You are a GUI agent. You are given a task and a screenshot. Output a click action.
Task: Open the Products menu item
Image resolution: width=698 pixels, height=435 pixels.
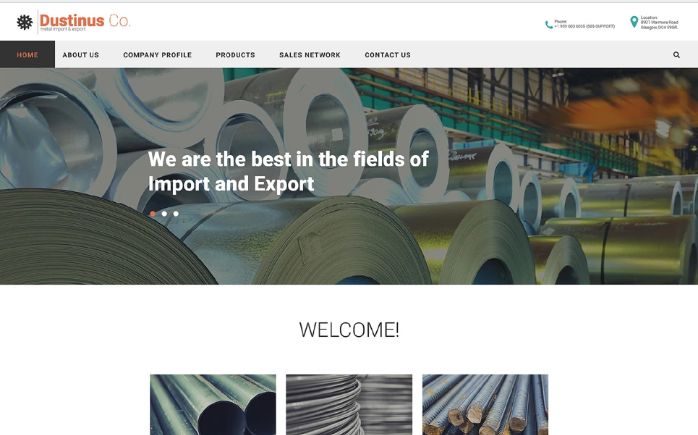tap(235, 55)
